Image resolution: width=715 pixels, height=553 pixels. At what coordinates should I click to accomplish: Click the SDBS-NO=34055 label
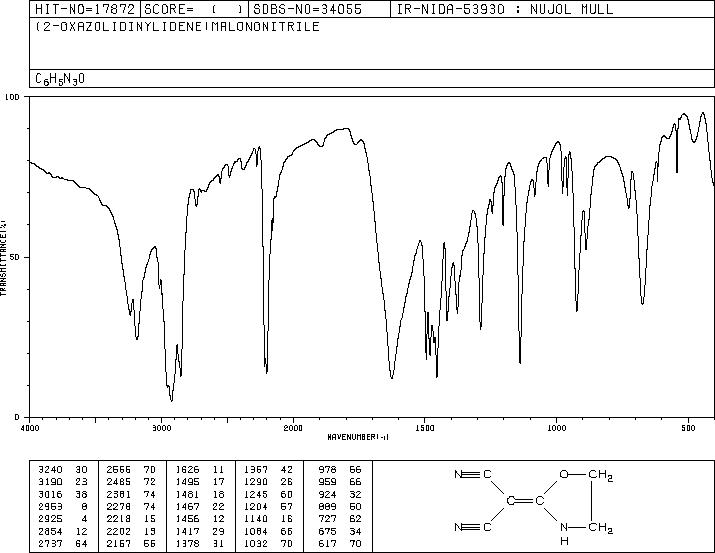307,9
